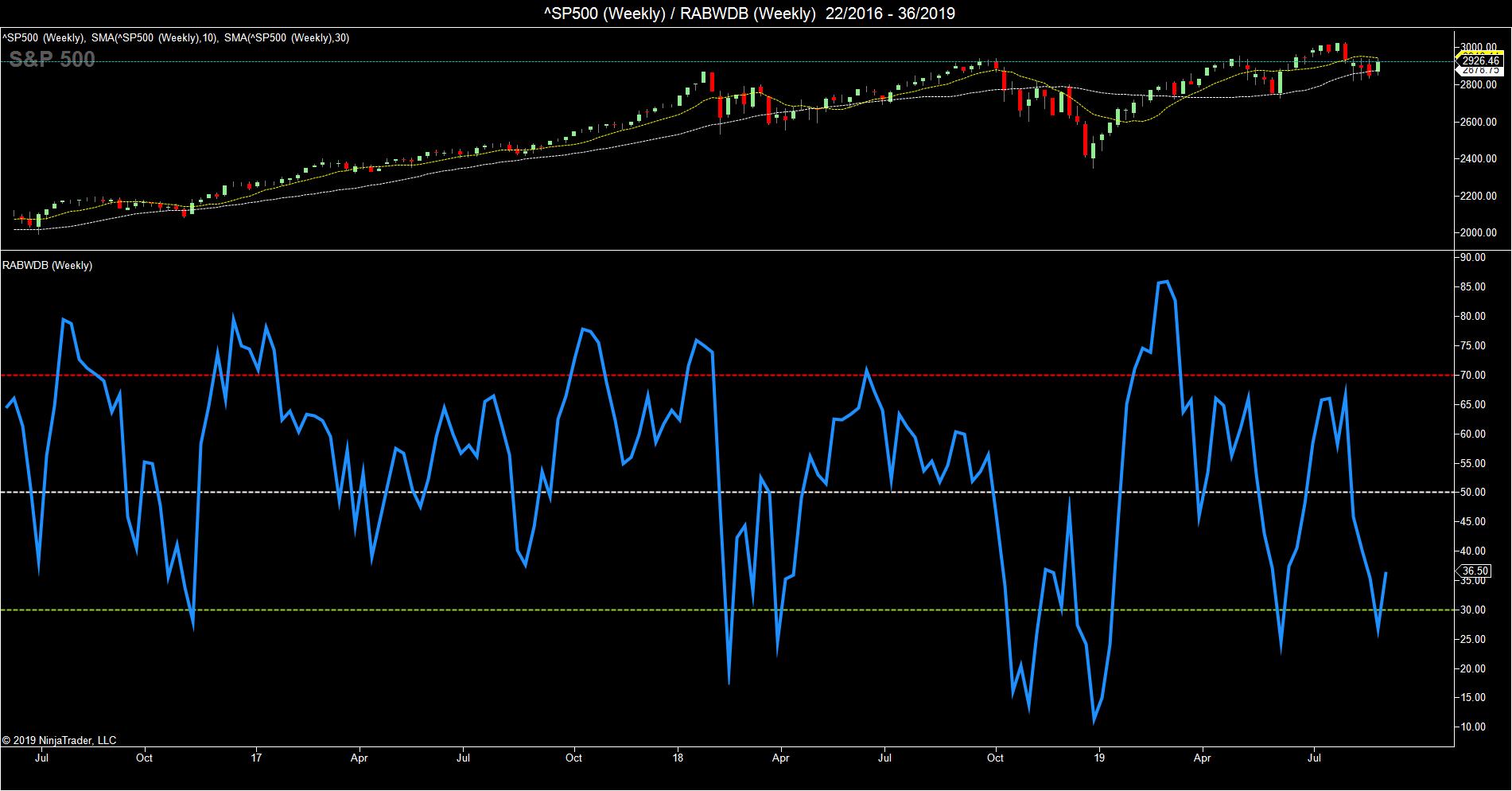Click the 17 year label on time axis
The width and height of the screenshot is (1512, 791).
click(x=256, y=758)
